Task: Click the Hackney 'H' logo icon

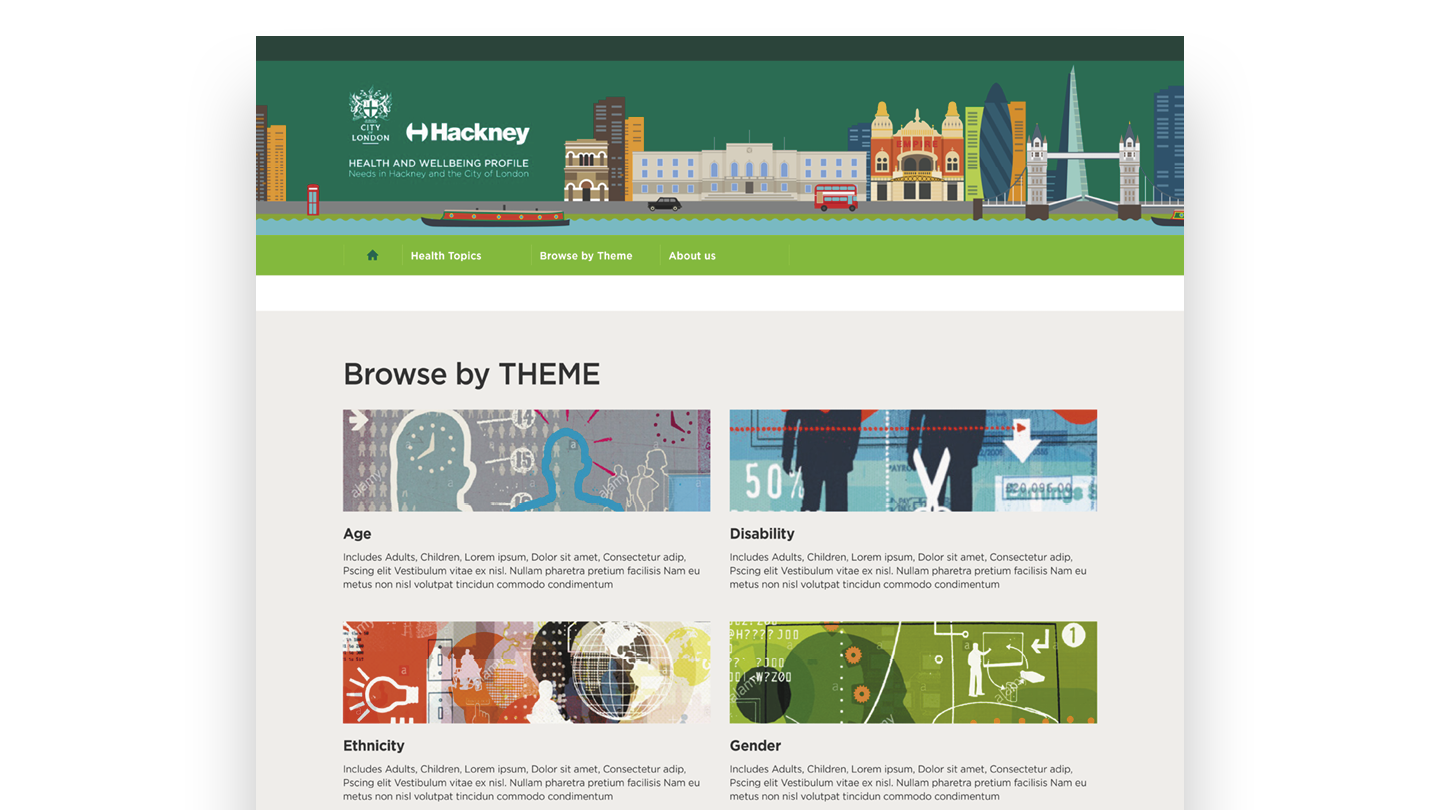Action: [417, 132]
